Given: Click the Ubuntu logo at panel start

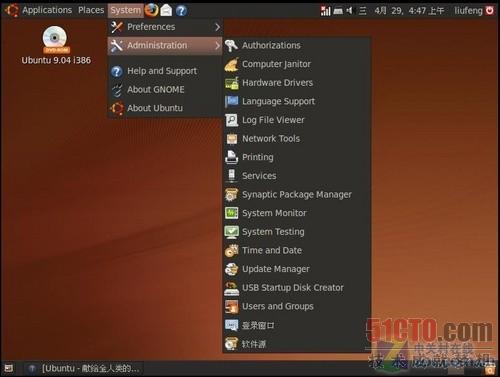Looking at the screenshot, I should coord(11,10).
